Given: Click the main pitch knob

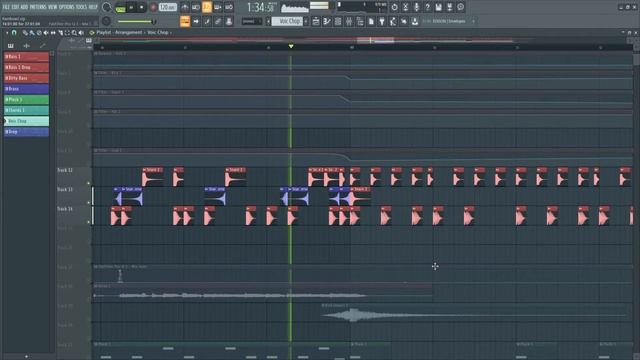Looking at the screenshot, I should [106, 21].
